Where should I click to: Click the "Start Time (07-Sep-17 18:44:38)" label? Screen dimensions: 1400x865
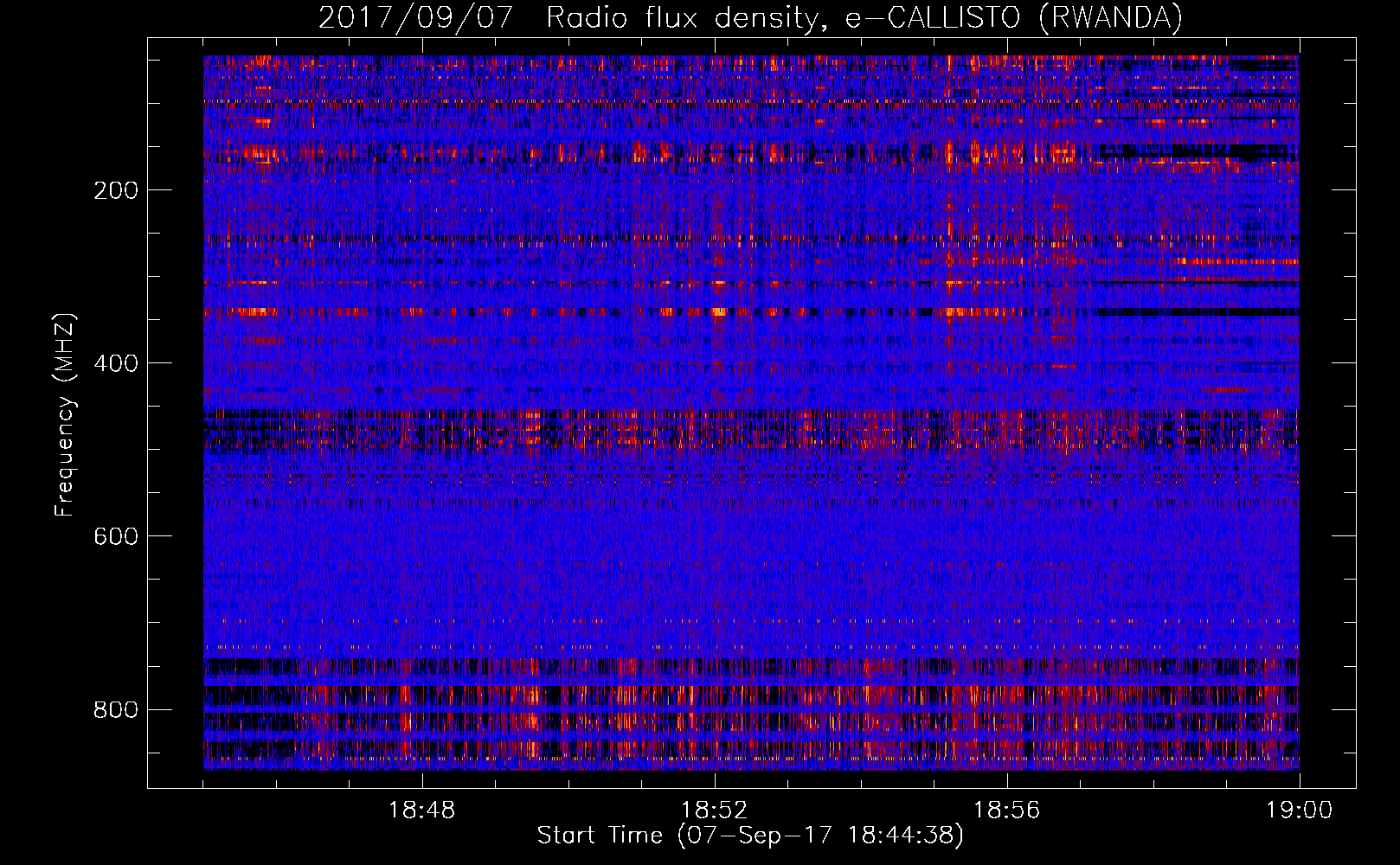(750, 836)
